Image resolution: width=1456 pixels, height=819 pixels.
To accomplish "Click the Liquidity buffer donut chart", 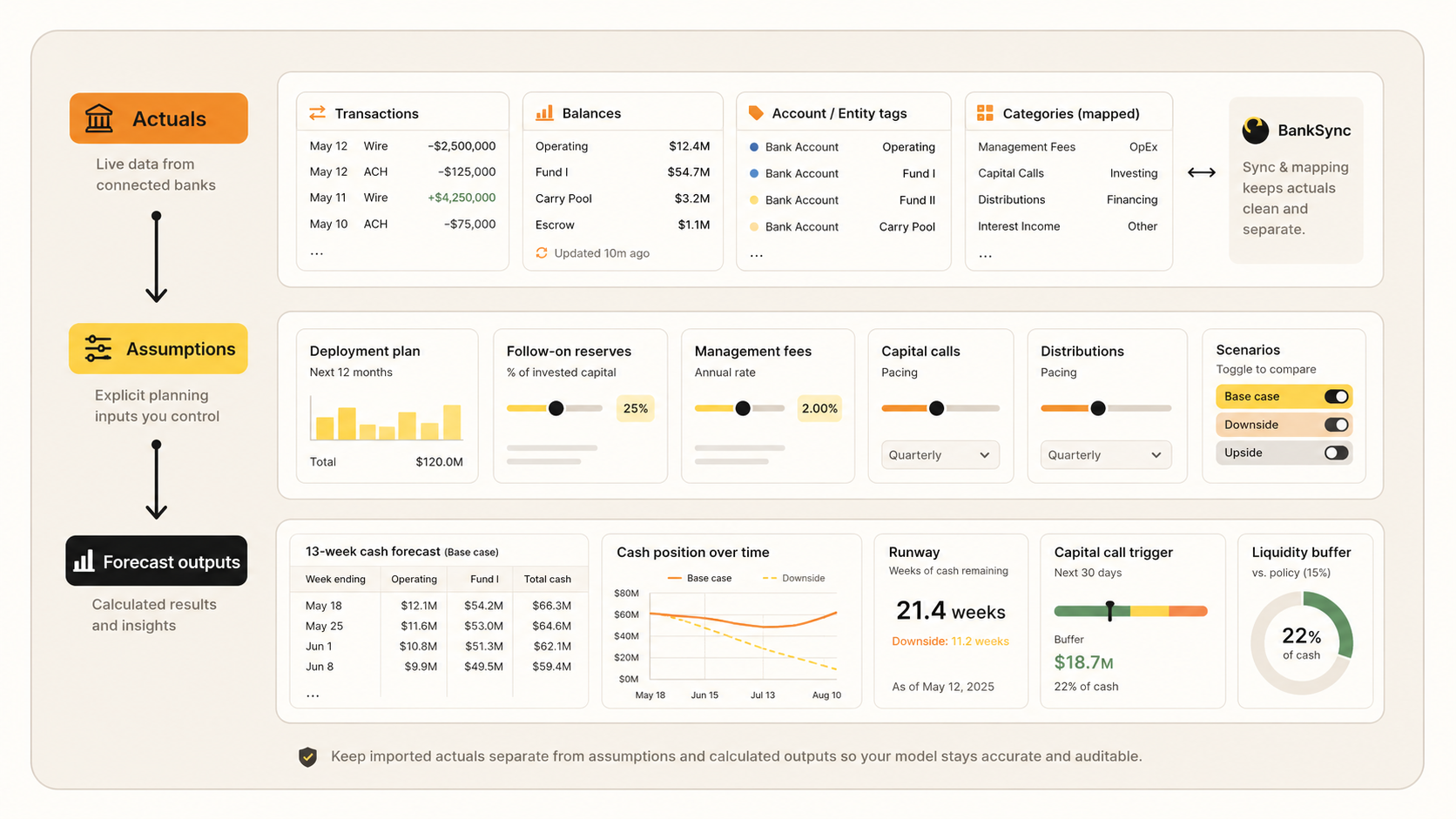I will click(1302, 643).
